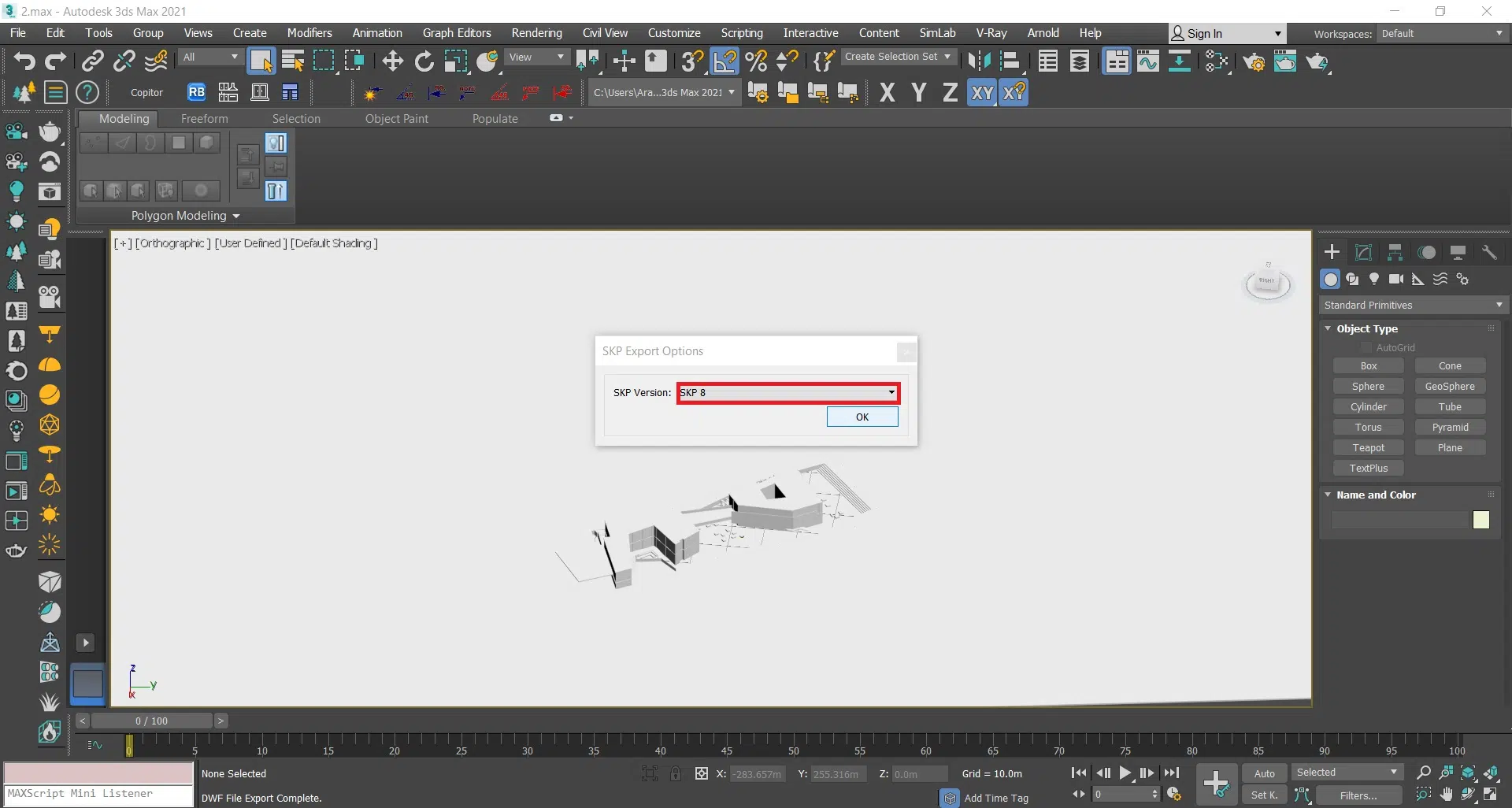Select the Lights category icon
Viewport: 1512px width, 808px height.
(1374, 279)
